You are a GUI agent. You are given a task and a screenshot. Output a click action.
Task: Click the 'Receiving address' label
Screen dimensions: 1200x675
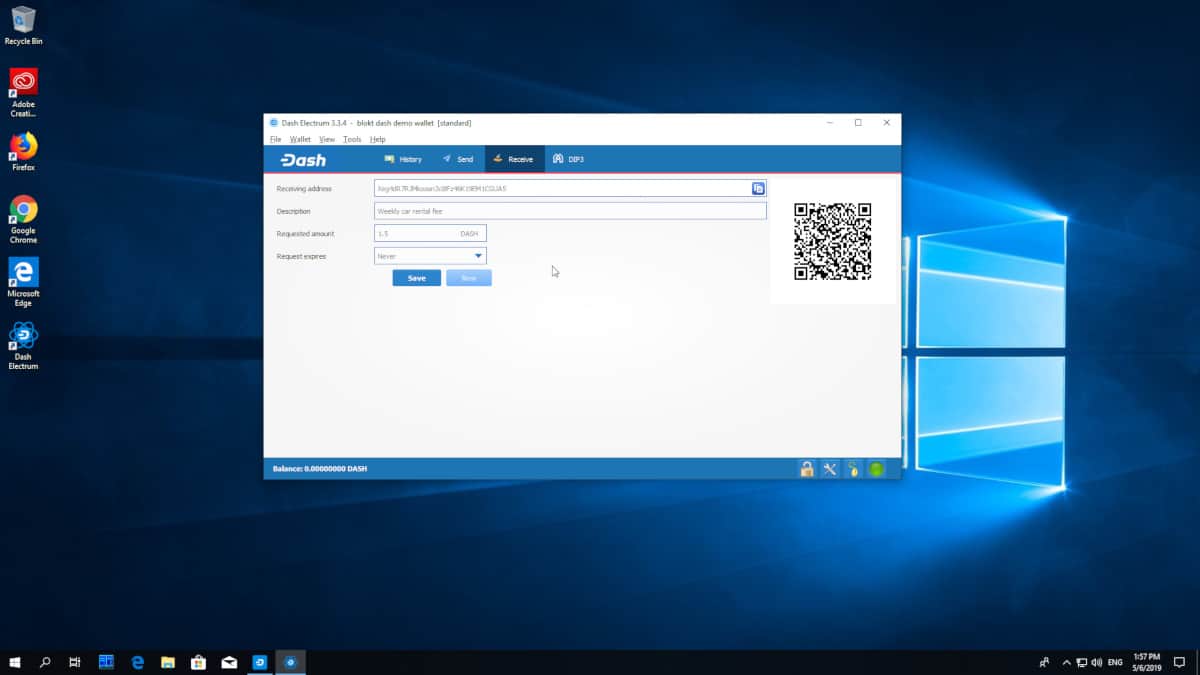click(x=304, y=188)
